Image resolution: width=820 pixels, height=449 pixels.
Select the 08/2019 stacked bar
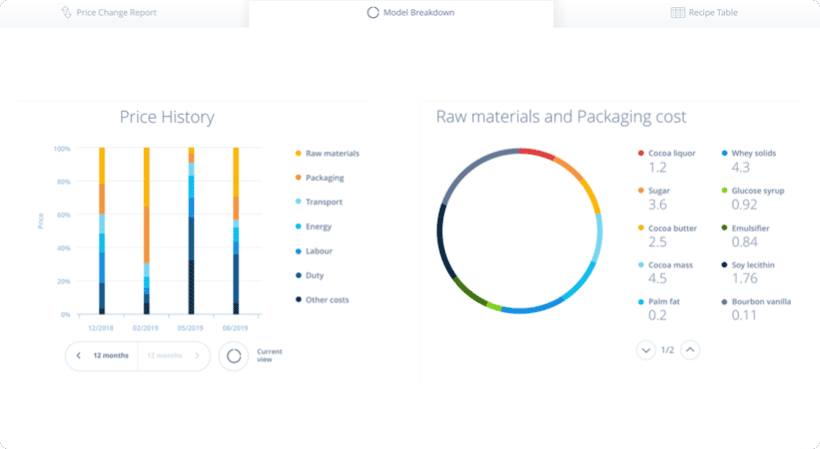coord(236,231)
